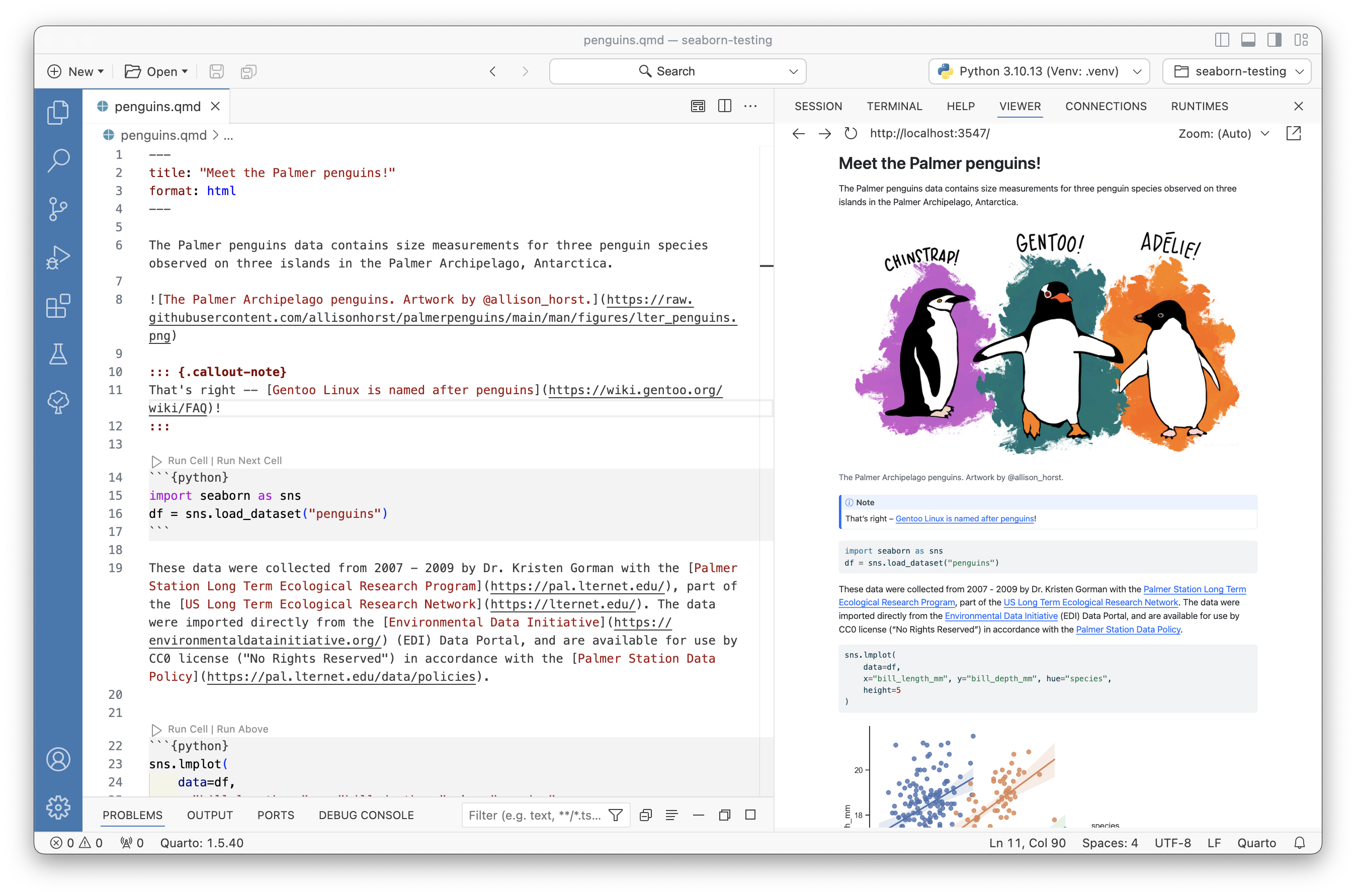
Task: Click the notifications bell in status bar
Action: pos(1299,843)
